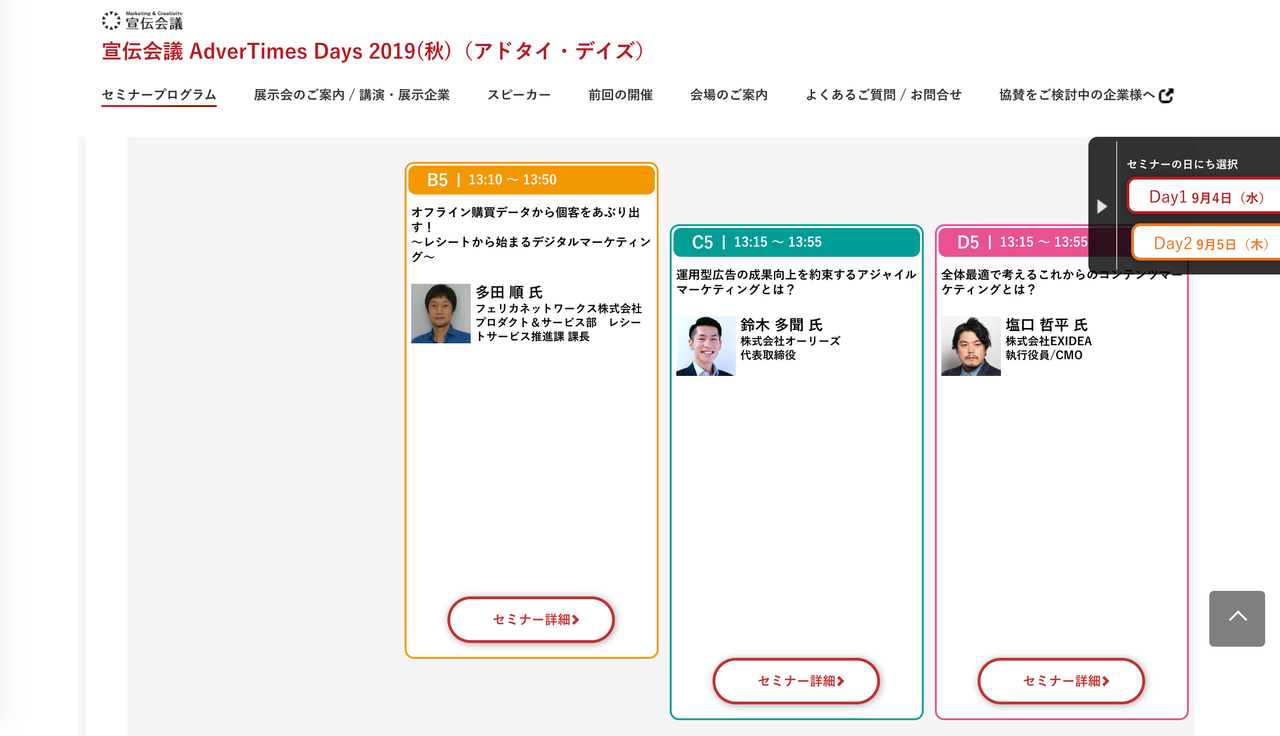
Task: Select Day1 9月4日（水）
Action: point(1210,196)
